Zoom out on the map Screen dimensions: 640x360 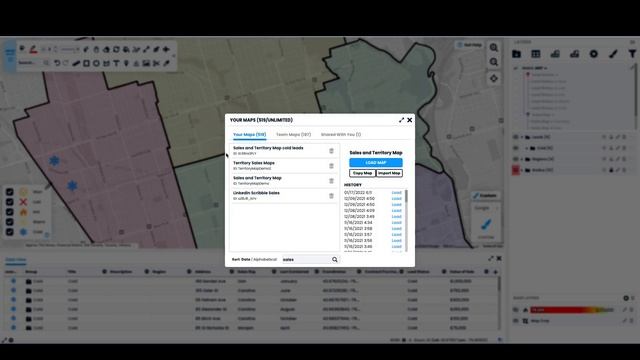[494, 62]
